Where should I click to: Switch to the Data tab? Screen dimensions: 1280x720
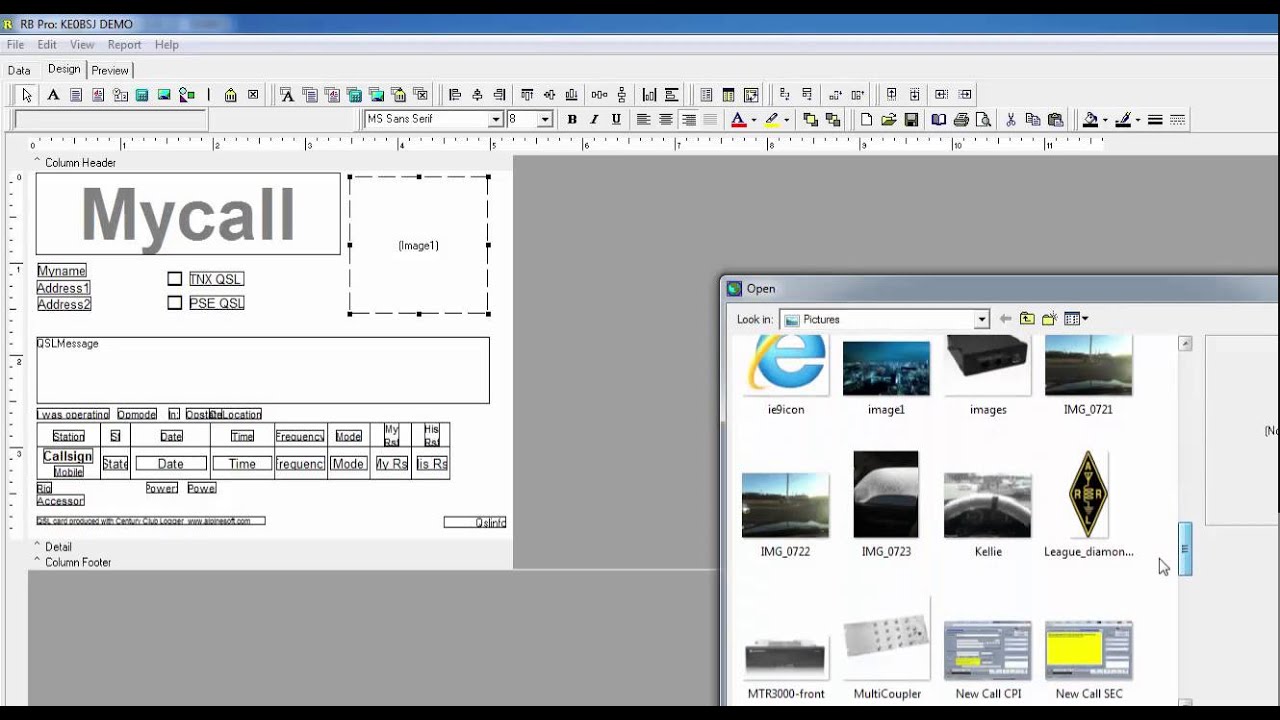click(19, 70)
